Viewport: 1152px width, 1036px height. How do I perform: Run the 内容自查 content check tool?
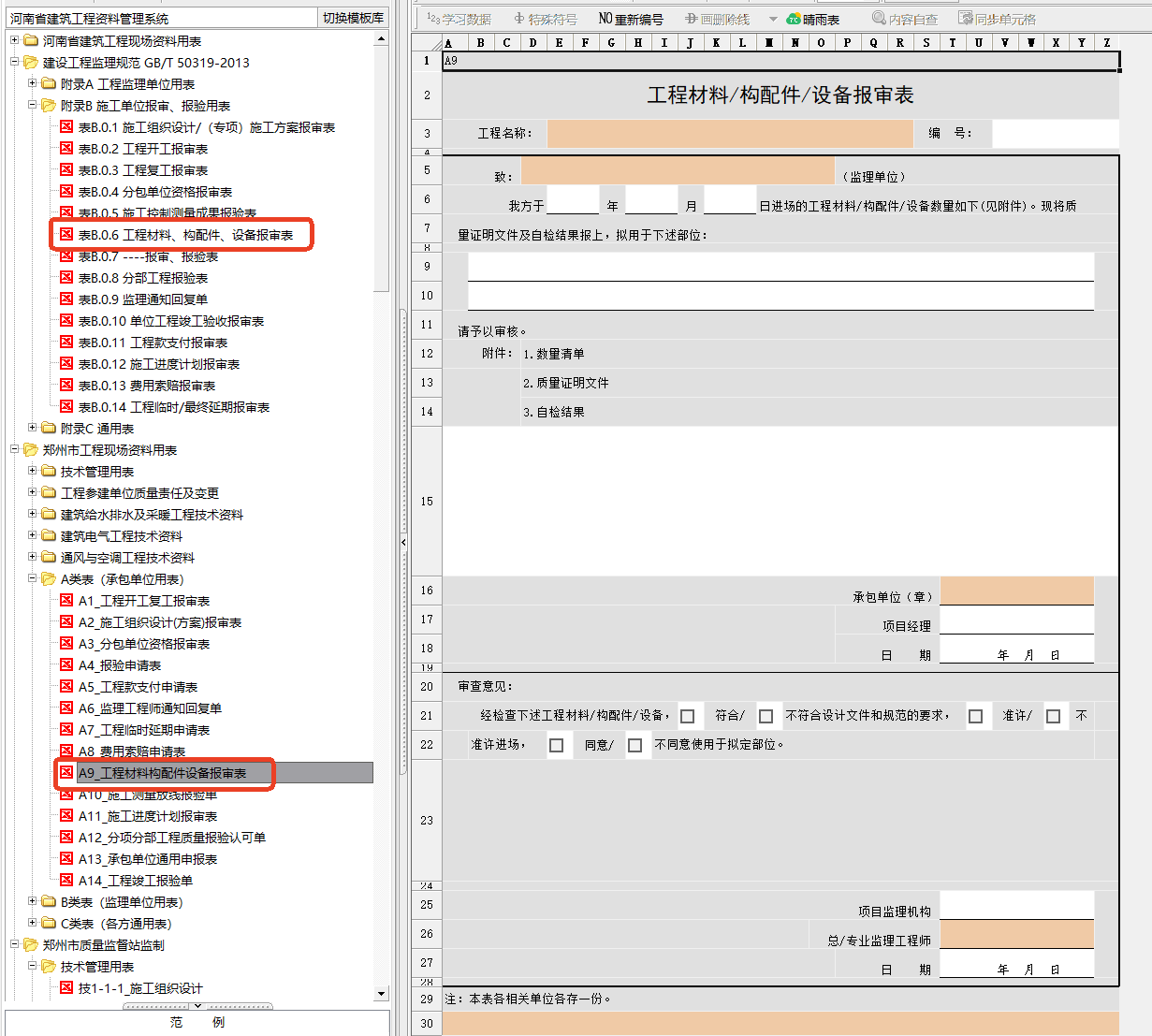point(905,19)
